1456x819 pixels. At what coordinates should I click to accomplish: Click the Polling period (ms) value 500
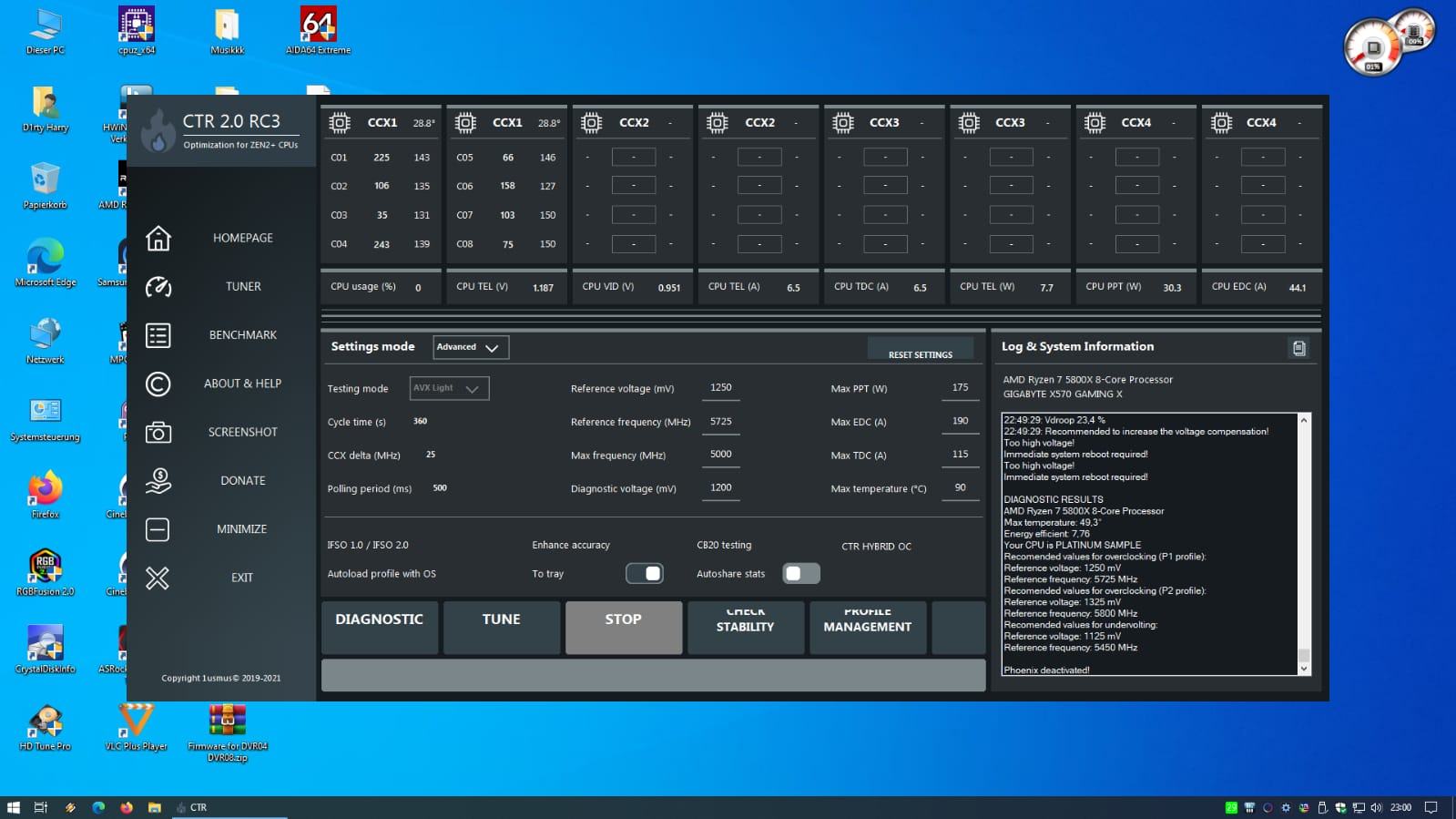click(440, 488)
